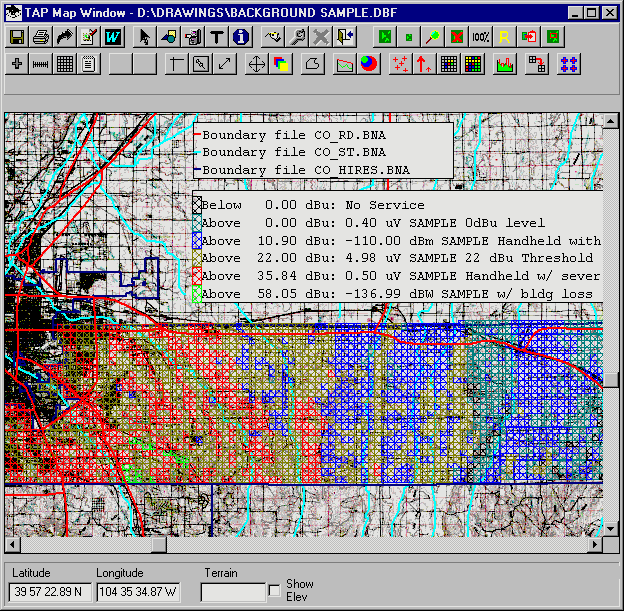Viewport: 624px width, 611px height.
Task: Click the Latitude value field
Action: click(x=50, y=592)
